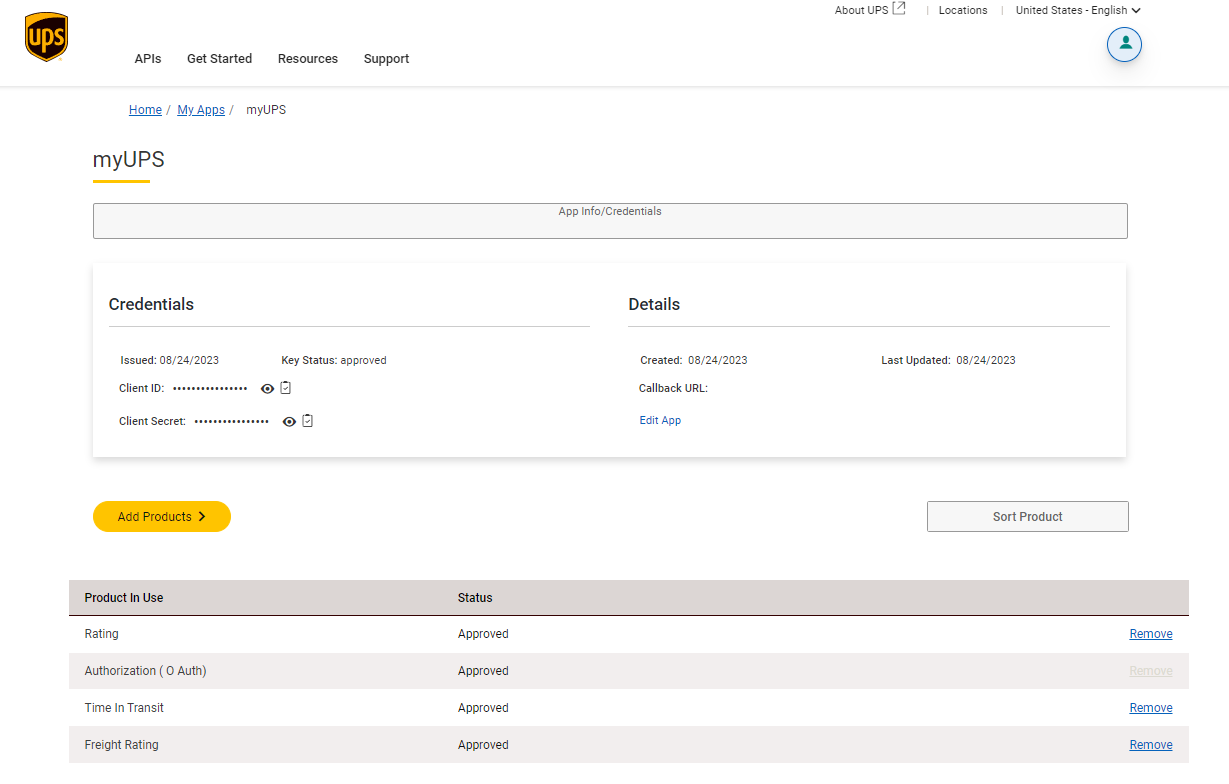
Task: Click Freight Rating product name
Action: (x=121, y=745)
